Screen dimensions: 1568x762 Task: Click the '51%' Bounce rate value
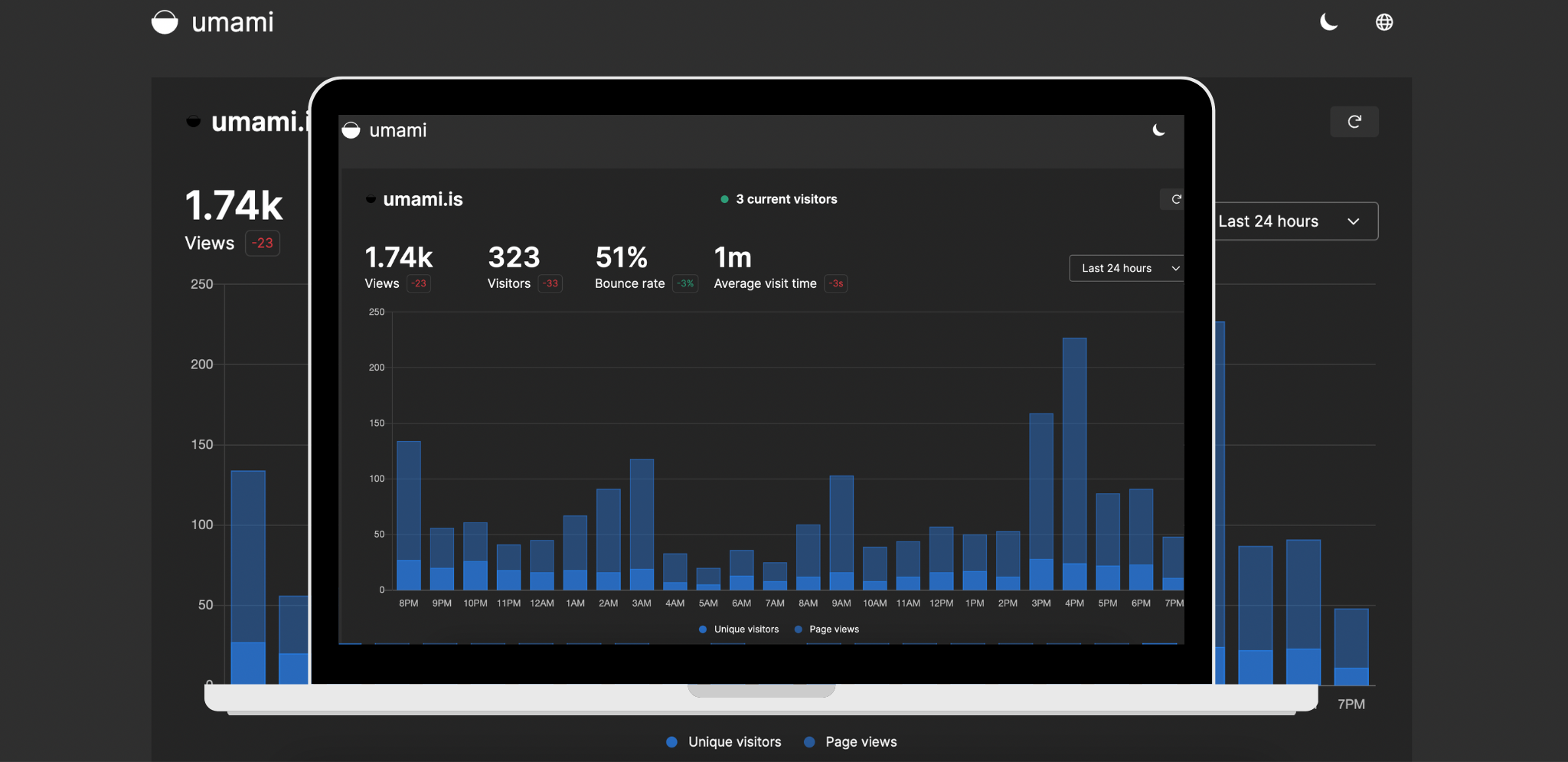pos(622,257)
